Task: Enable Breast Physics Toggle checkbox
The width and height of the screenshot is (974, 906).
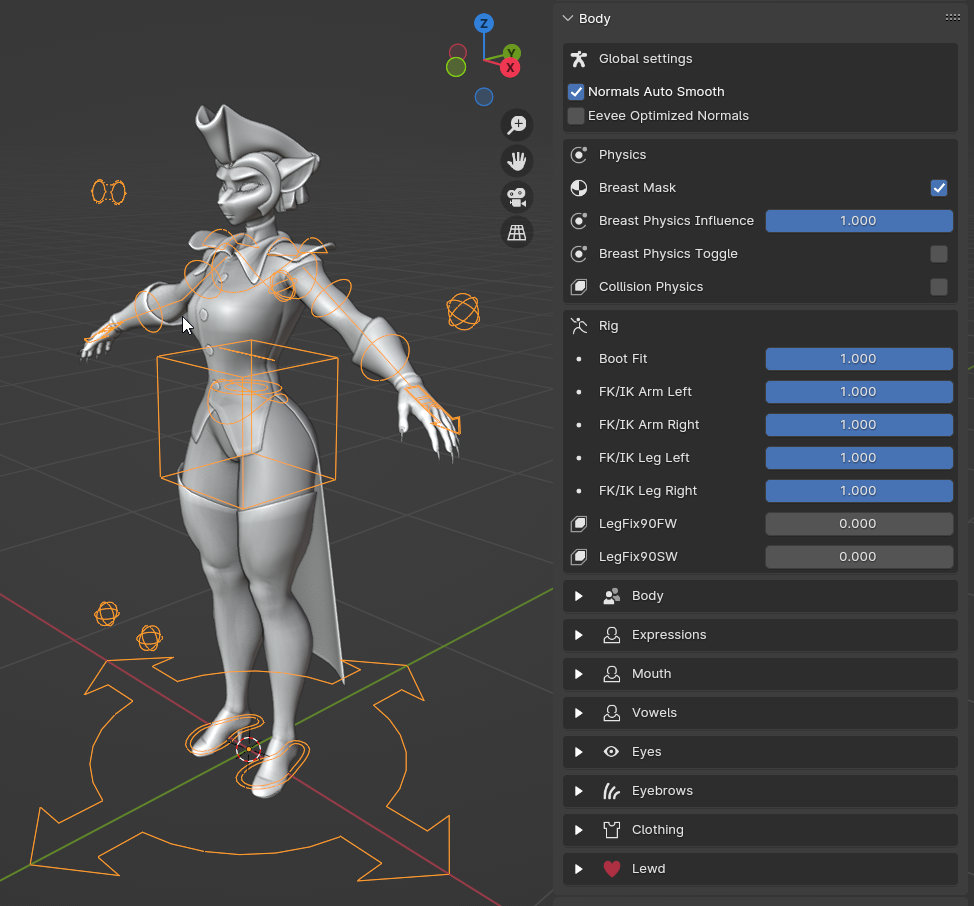Action: coord(939,254)
